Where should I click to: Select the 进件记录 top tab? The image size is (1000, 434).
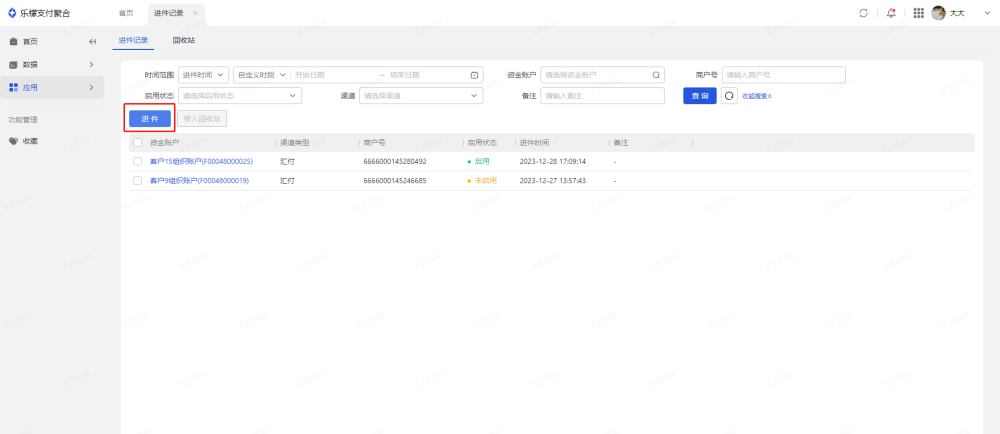pyautogui.click(x=169, y=13)
